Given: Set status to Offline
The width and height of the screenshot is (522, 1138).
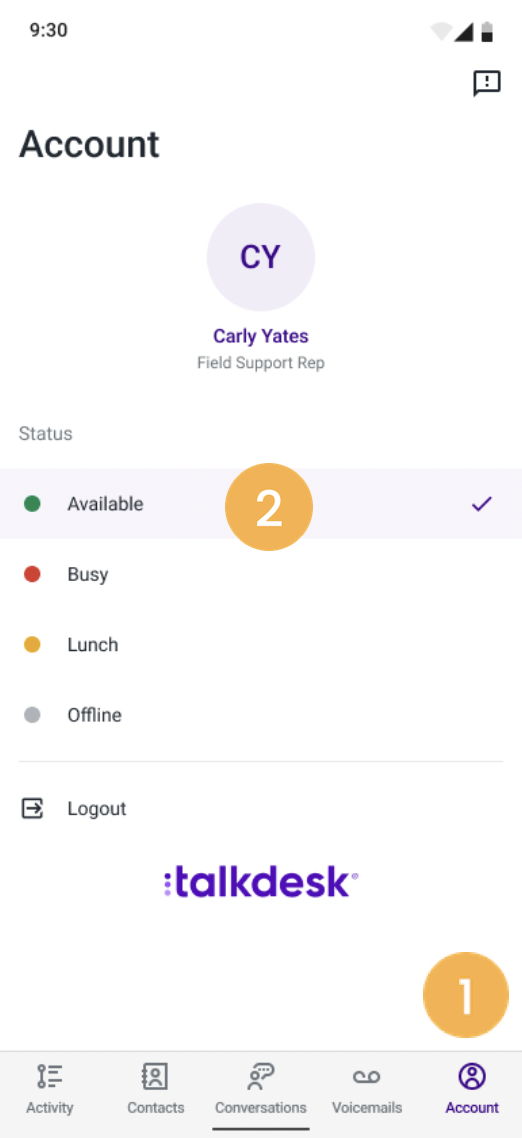Looking at the screenshot, I should (261, 715).
